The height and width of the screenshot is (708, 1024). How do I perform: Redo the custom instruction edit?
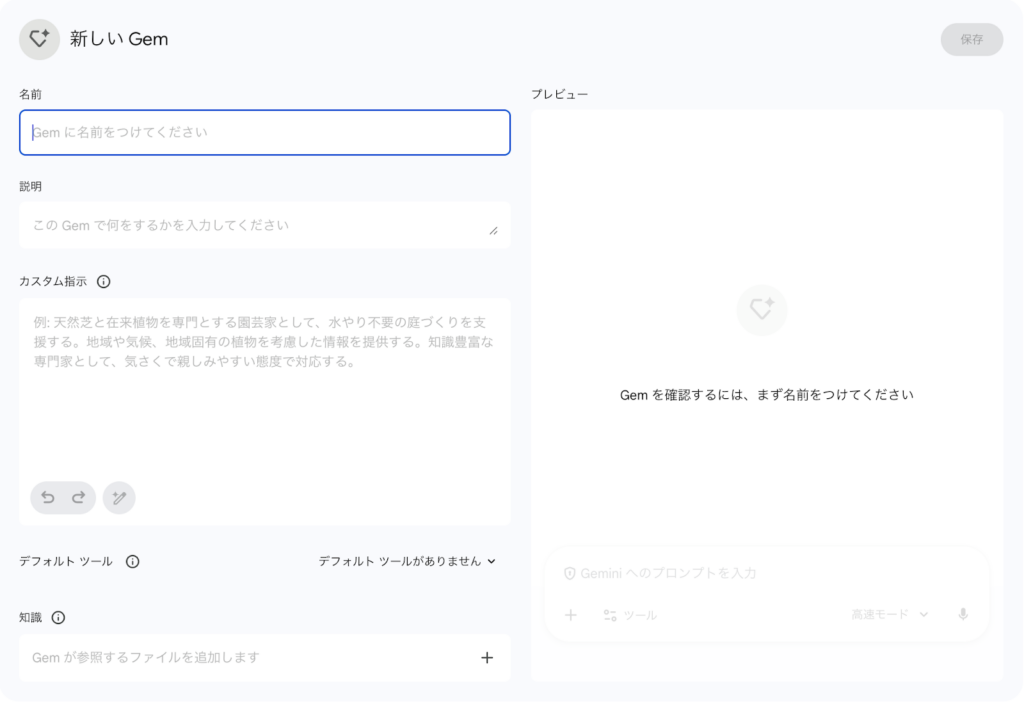click(x=78, y=497)
